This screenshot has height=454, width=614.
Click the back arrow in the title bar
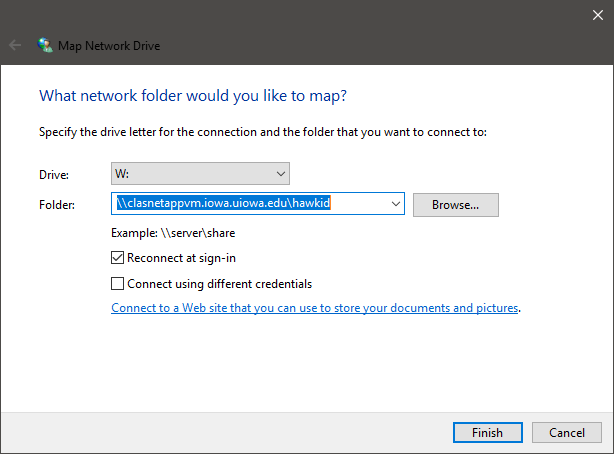tap(15, 45)
